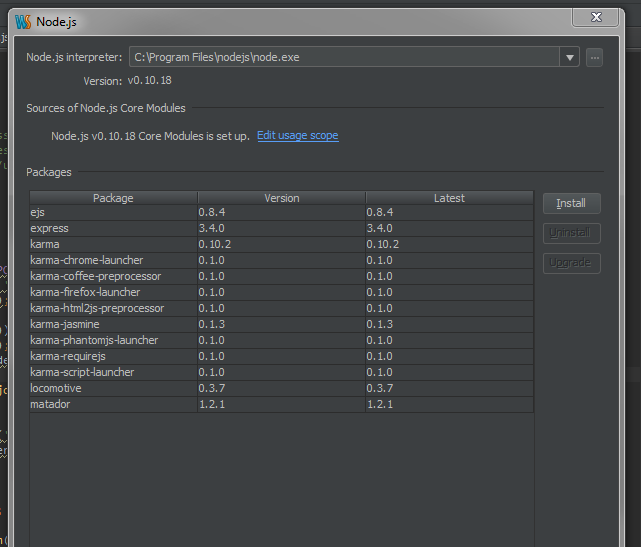Image resolution: width=641 pixels, height=547 pixels.
Task: Close the Node.js dialog
Action: tap(596, 17)
